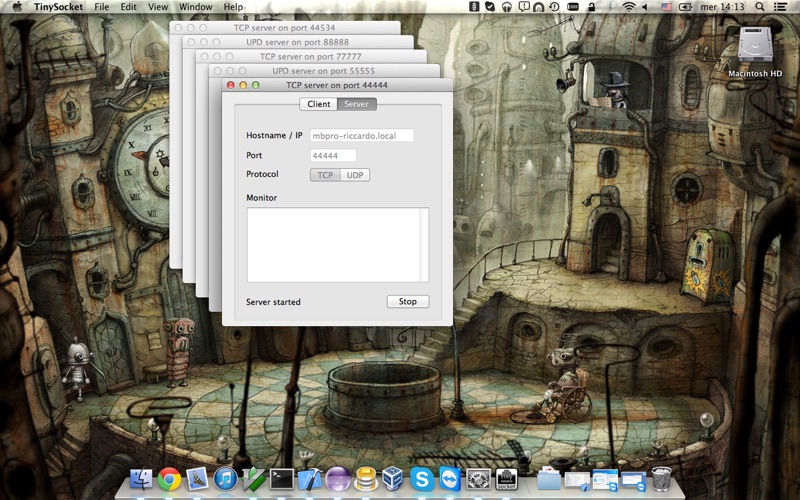Image resolution: width=800 pixels, height=500 pixels.
Task: Open Finder from the dock
Action: [141, 480]
